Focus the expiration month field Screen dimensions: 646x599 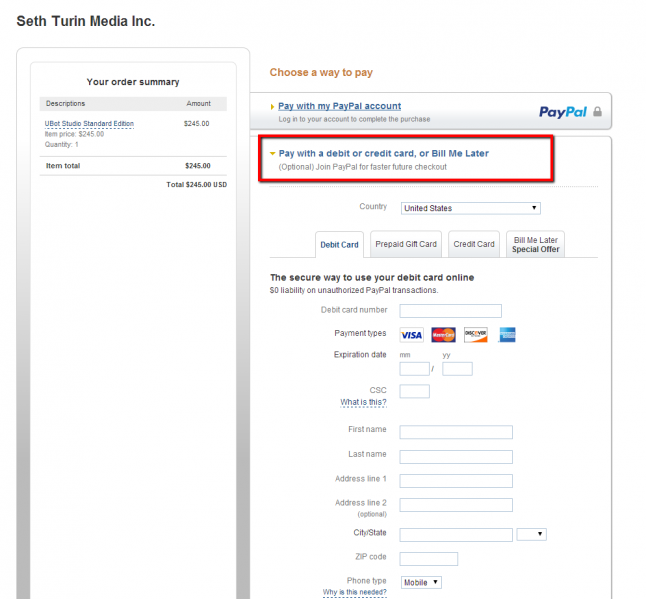pyautogui.click(x=414, y=369)
